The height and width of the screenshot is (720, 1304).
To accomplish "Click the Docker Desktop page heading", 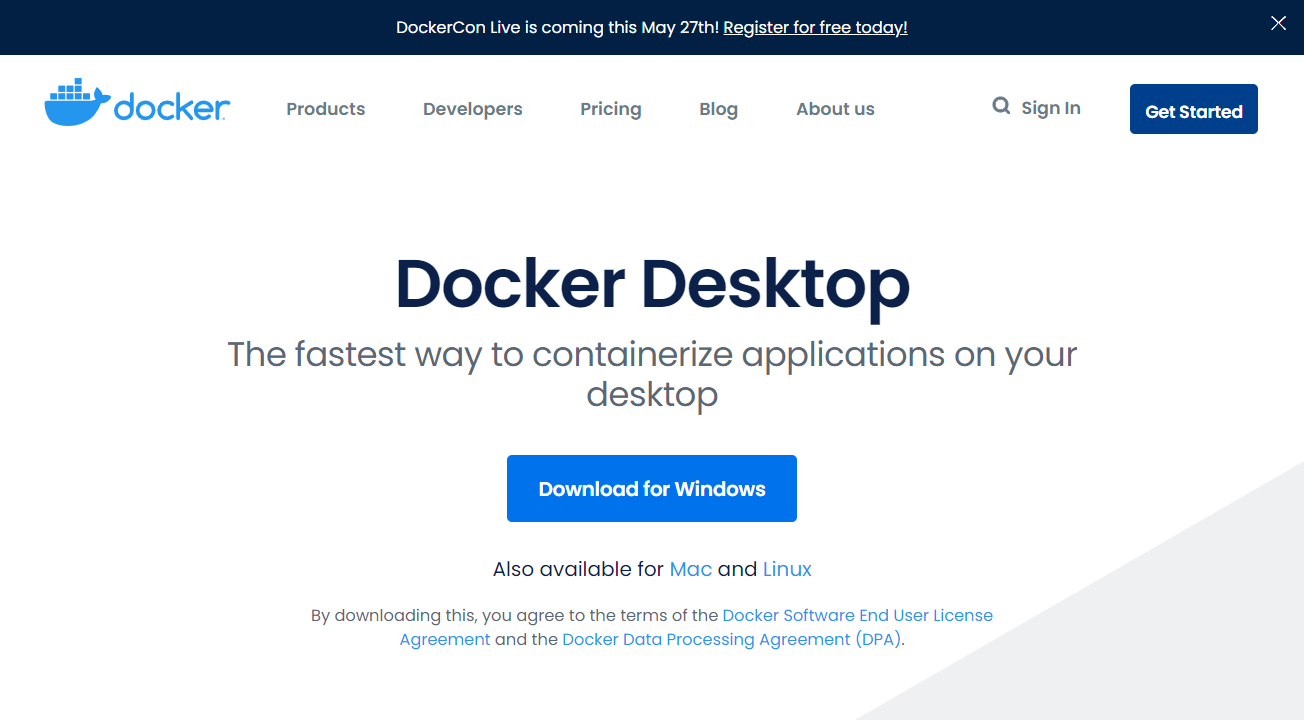I will (x=652, y=287).
